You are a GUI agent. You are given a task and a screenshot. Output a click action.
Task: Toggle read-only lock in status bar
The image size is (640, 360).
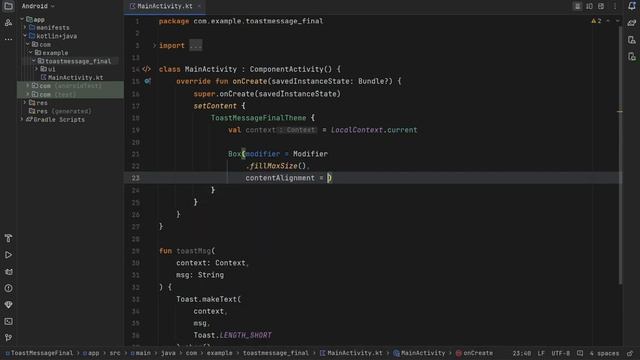(x=630, y=353)
